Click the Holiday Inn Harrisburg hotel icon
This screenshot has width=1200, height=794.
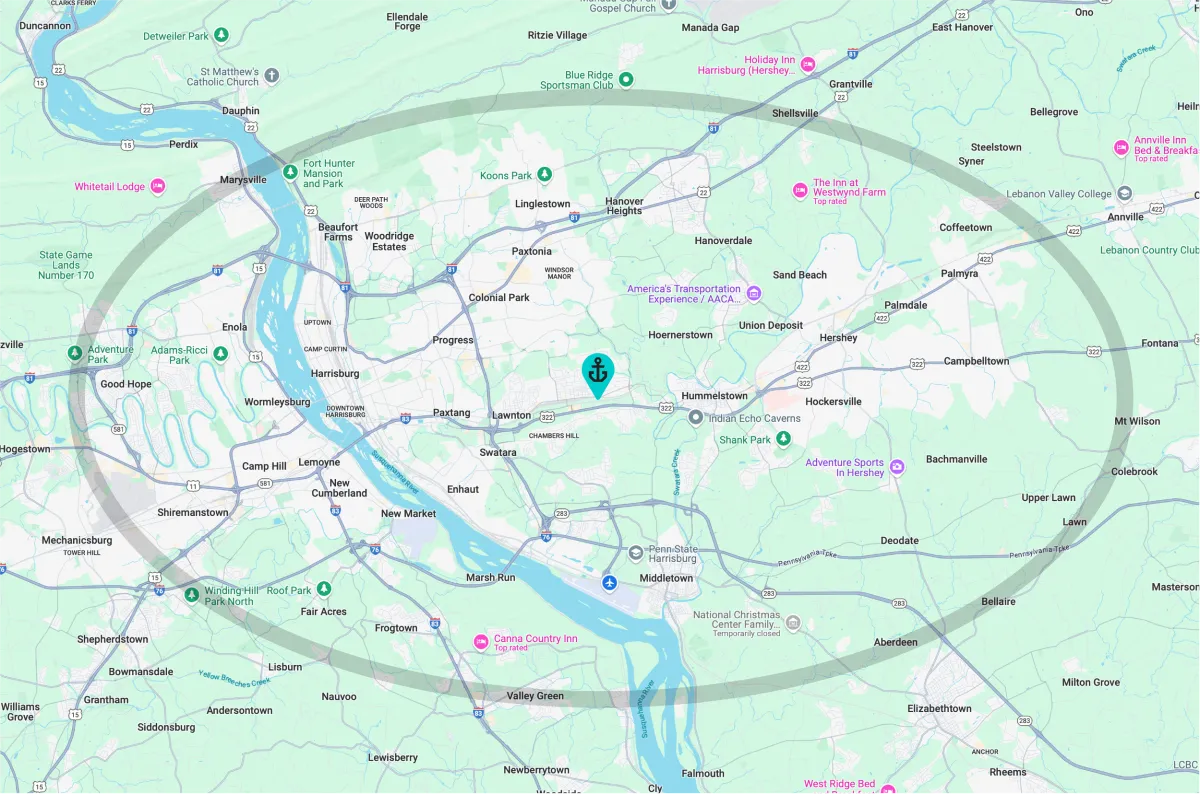808,64
